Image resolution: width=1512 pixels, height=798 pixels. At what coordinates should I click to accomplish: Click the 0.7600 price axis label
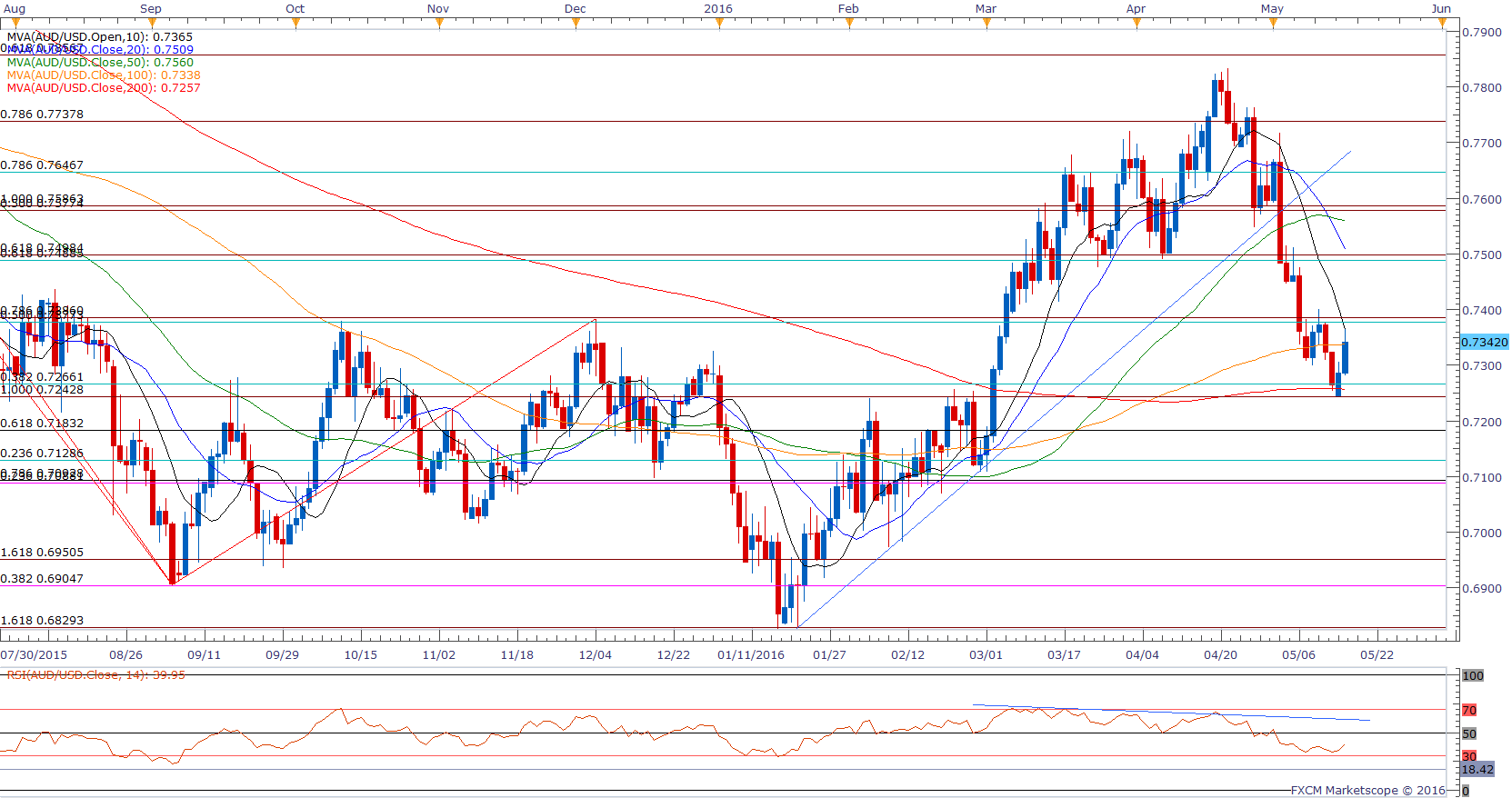click(1482, 200)
